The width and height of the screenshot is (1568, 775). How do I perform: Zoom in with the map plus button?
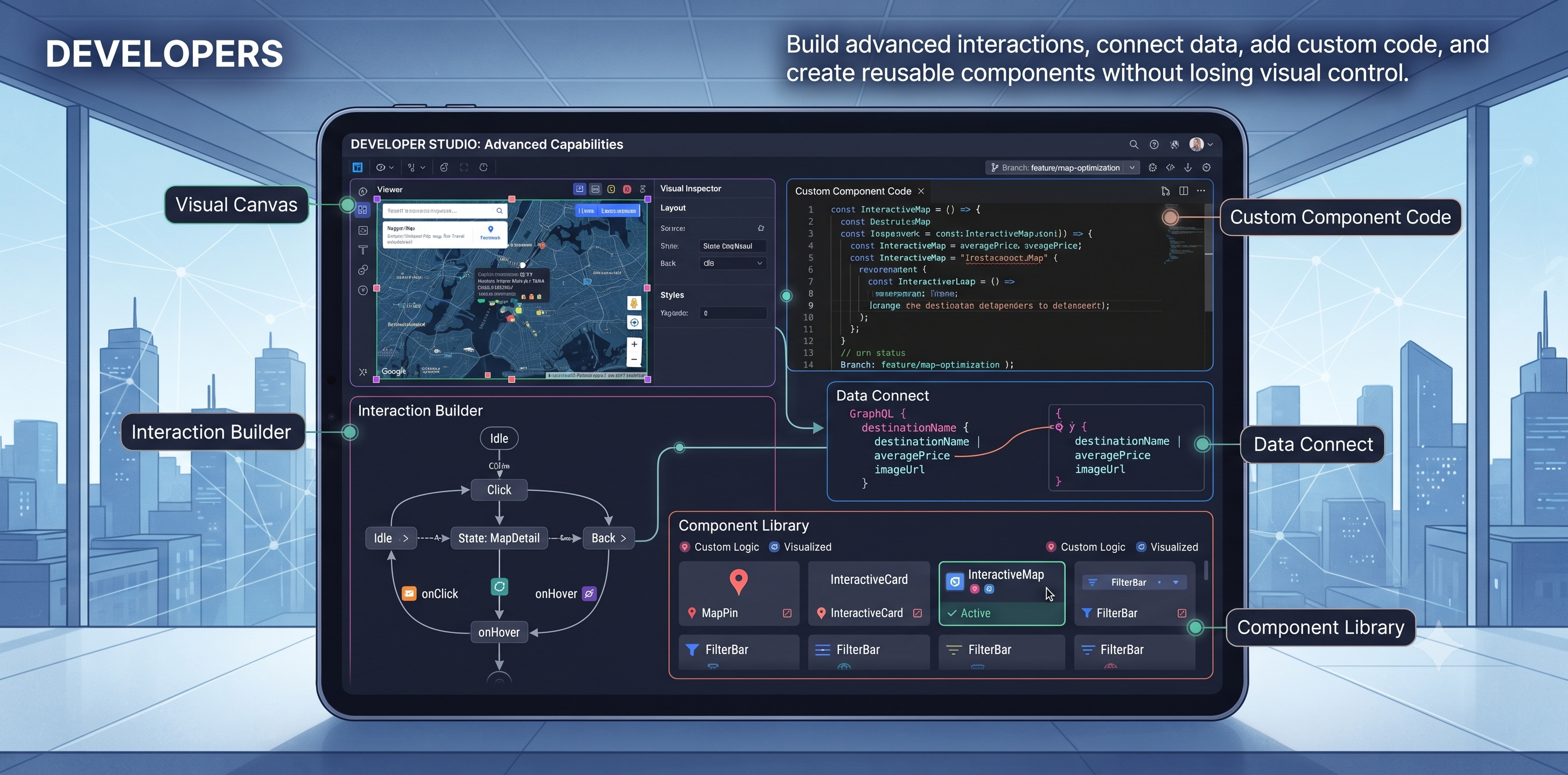pos(634,344)
